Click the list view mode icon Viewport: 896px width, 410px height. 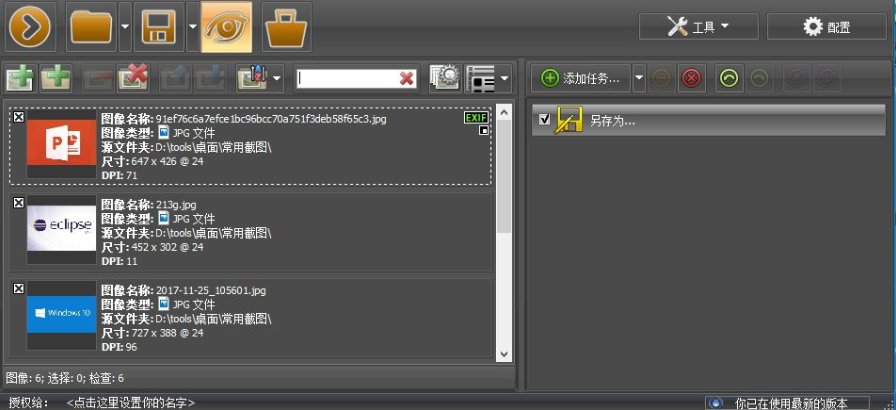[481, 78]
